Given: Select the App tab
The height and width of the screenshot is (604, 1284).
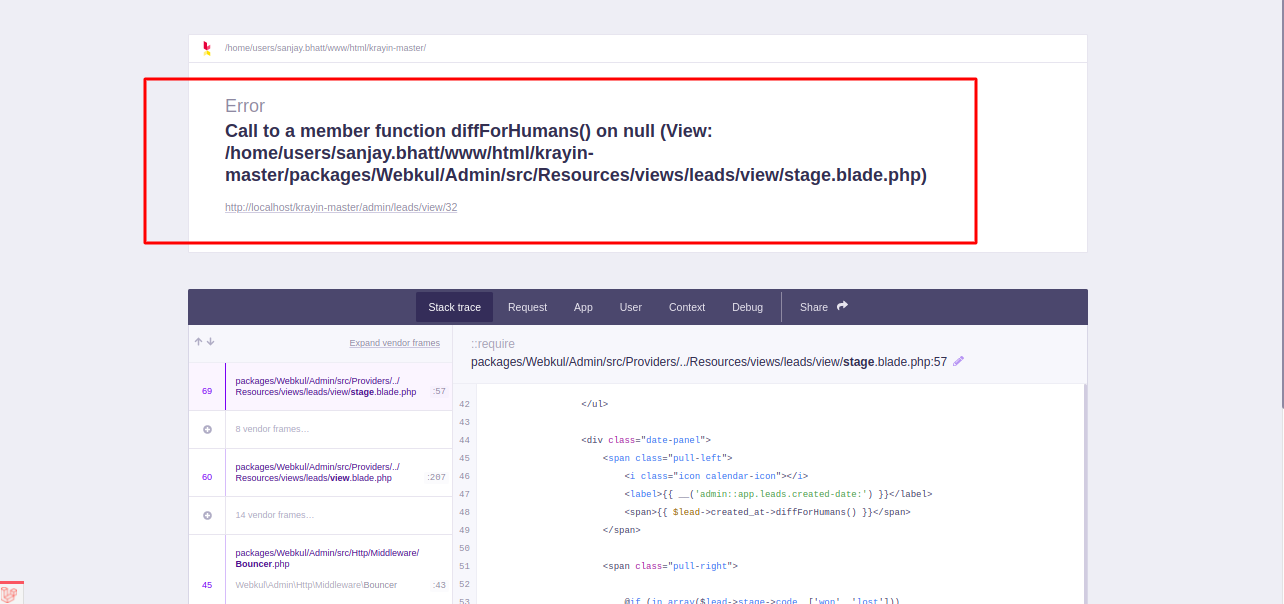Looking at the screenshot, I should [x=583, y=306].
